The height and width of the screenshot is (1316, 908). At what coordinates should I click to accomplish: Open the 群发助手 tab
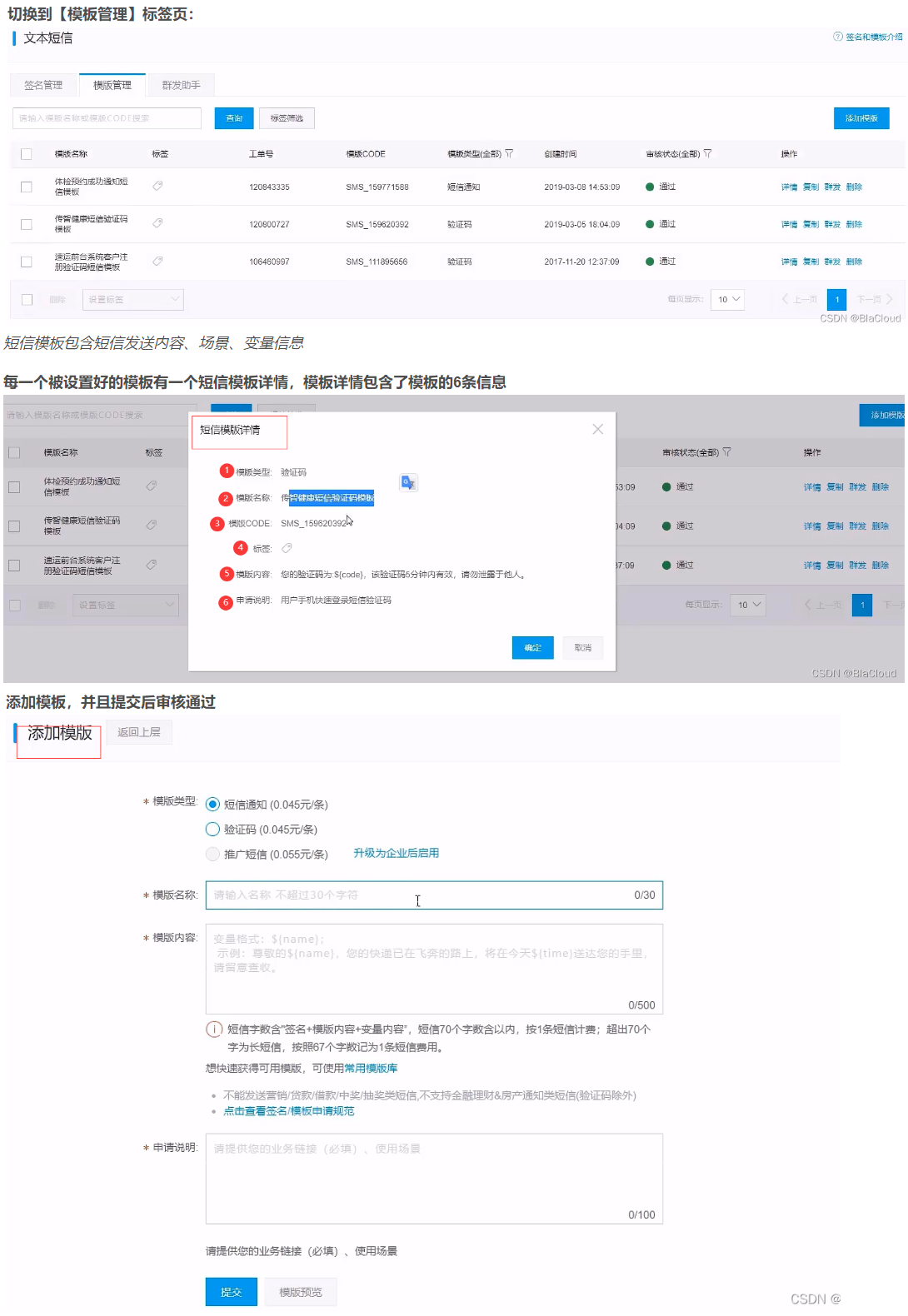[181, 85]
